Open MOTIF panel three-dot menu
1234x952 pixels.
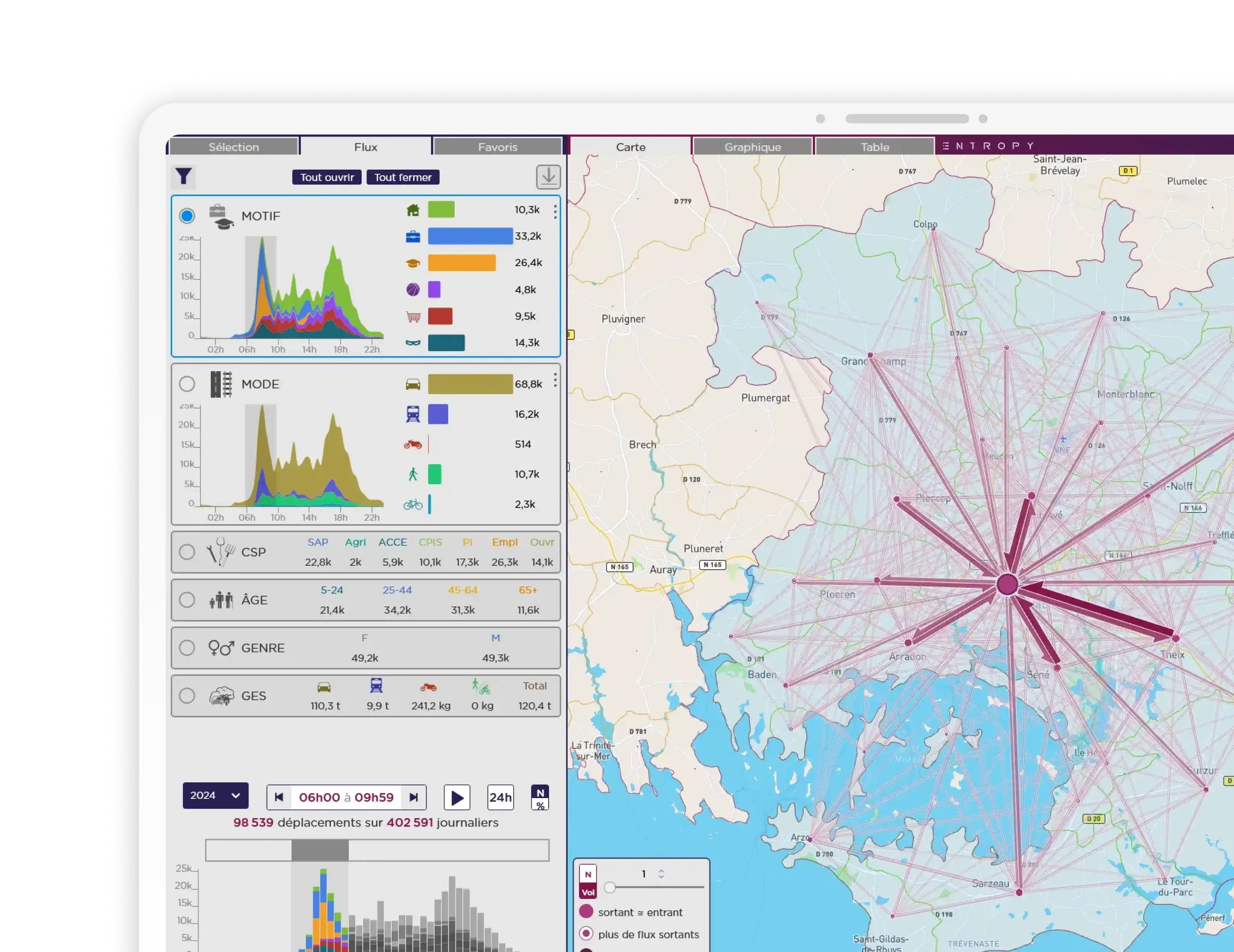click(555, 212)
